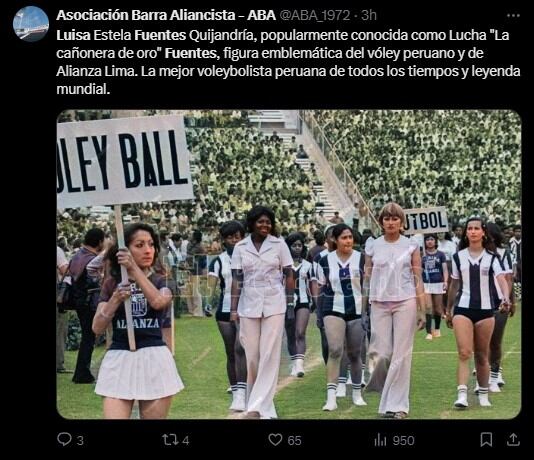
Task: Bookmark the tweet
Action: coord(486,440)
